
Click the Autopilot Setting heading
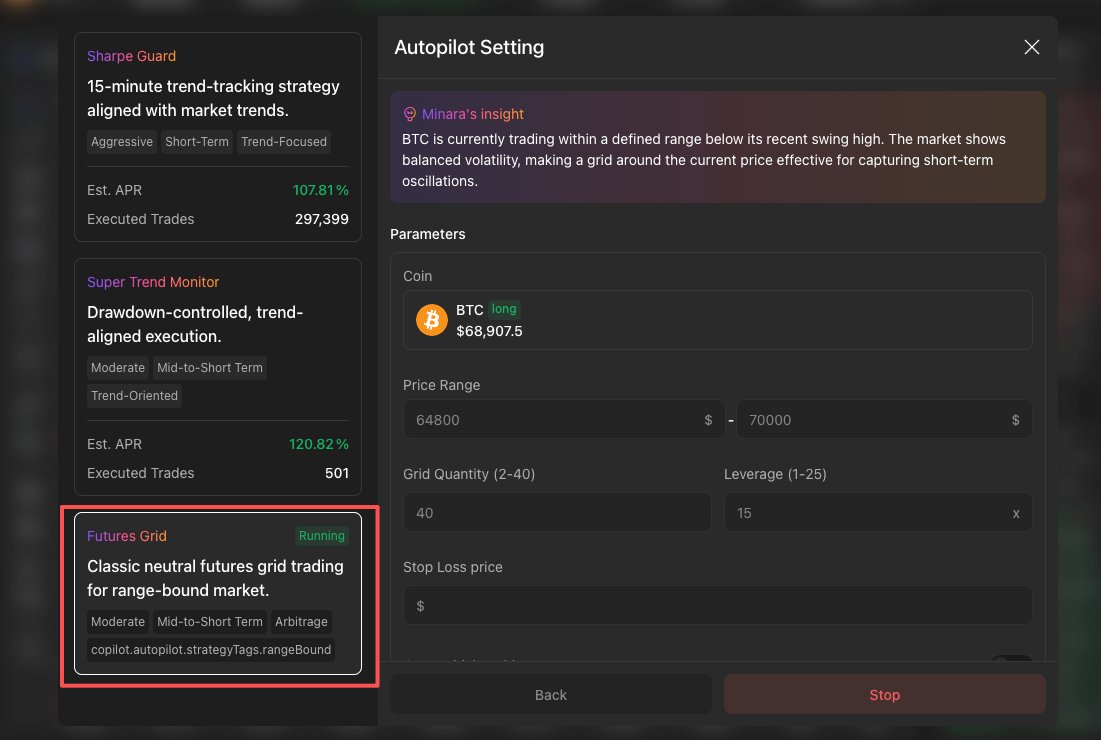(469, 47)
